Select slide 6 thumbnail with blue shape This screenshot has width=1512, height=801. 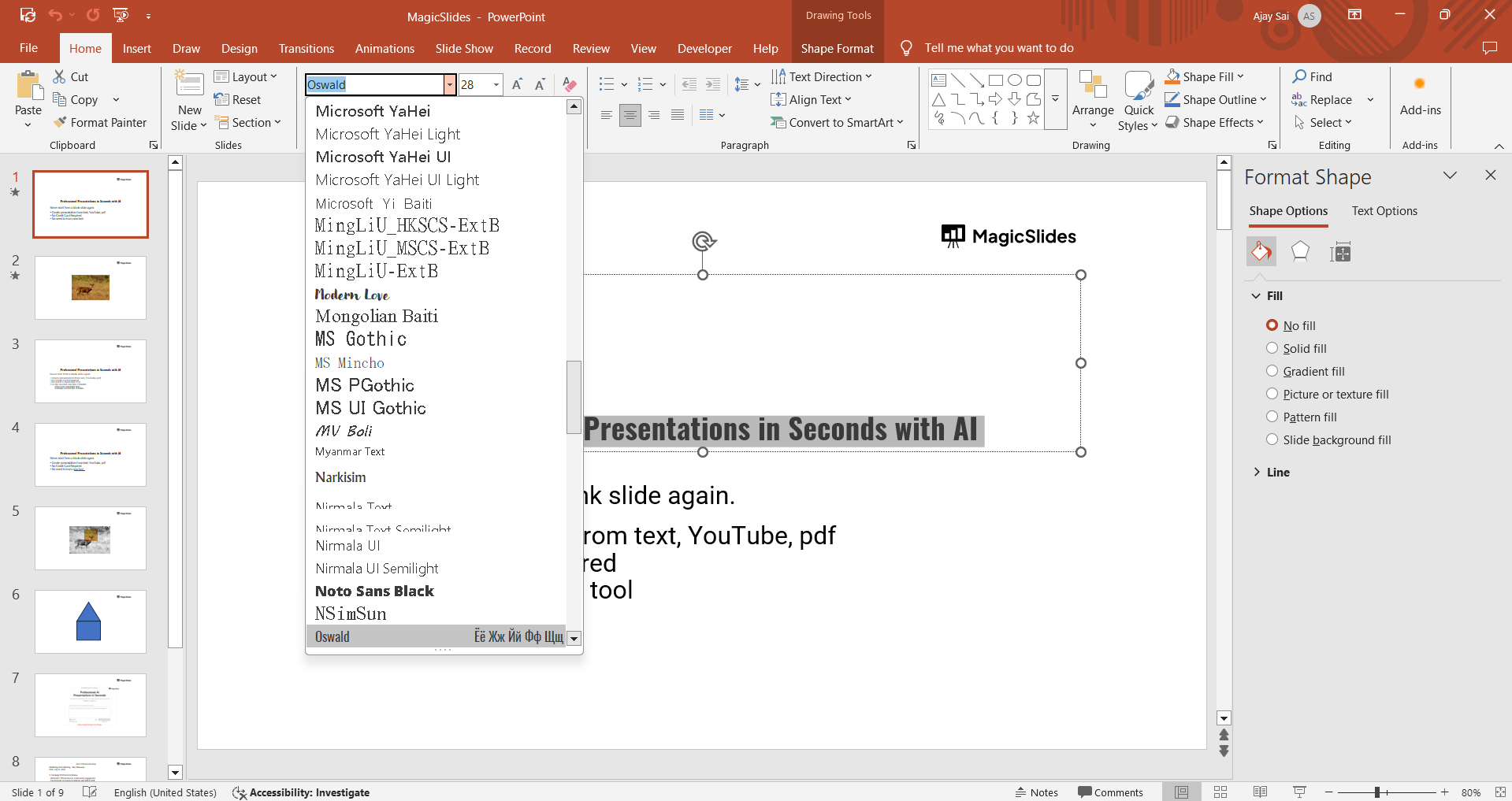point(90,621)
